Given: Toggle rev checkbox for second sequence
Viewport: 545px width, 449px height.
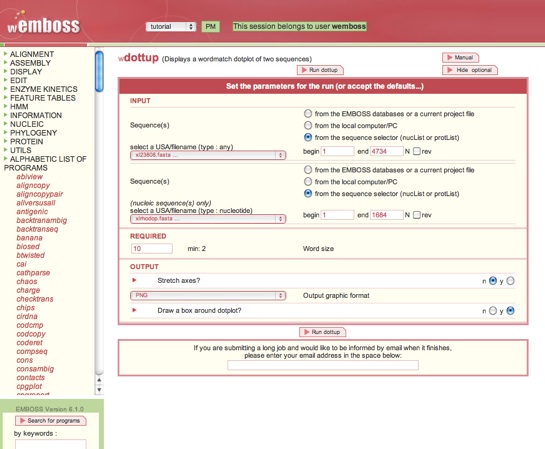Looking at the screenshot, I should click(x=417, y=215).
